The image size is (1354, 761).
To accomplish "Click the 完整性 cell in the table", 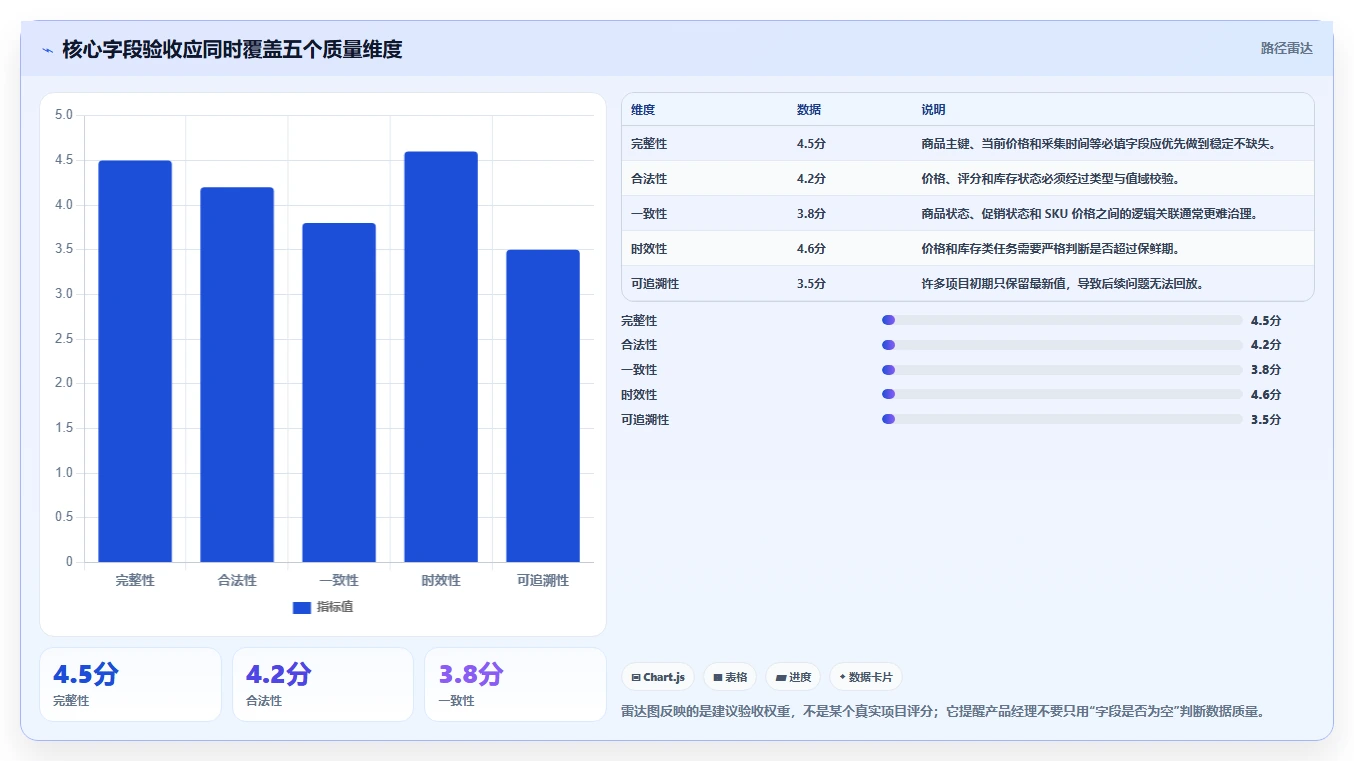I will (x=649, y=144).
